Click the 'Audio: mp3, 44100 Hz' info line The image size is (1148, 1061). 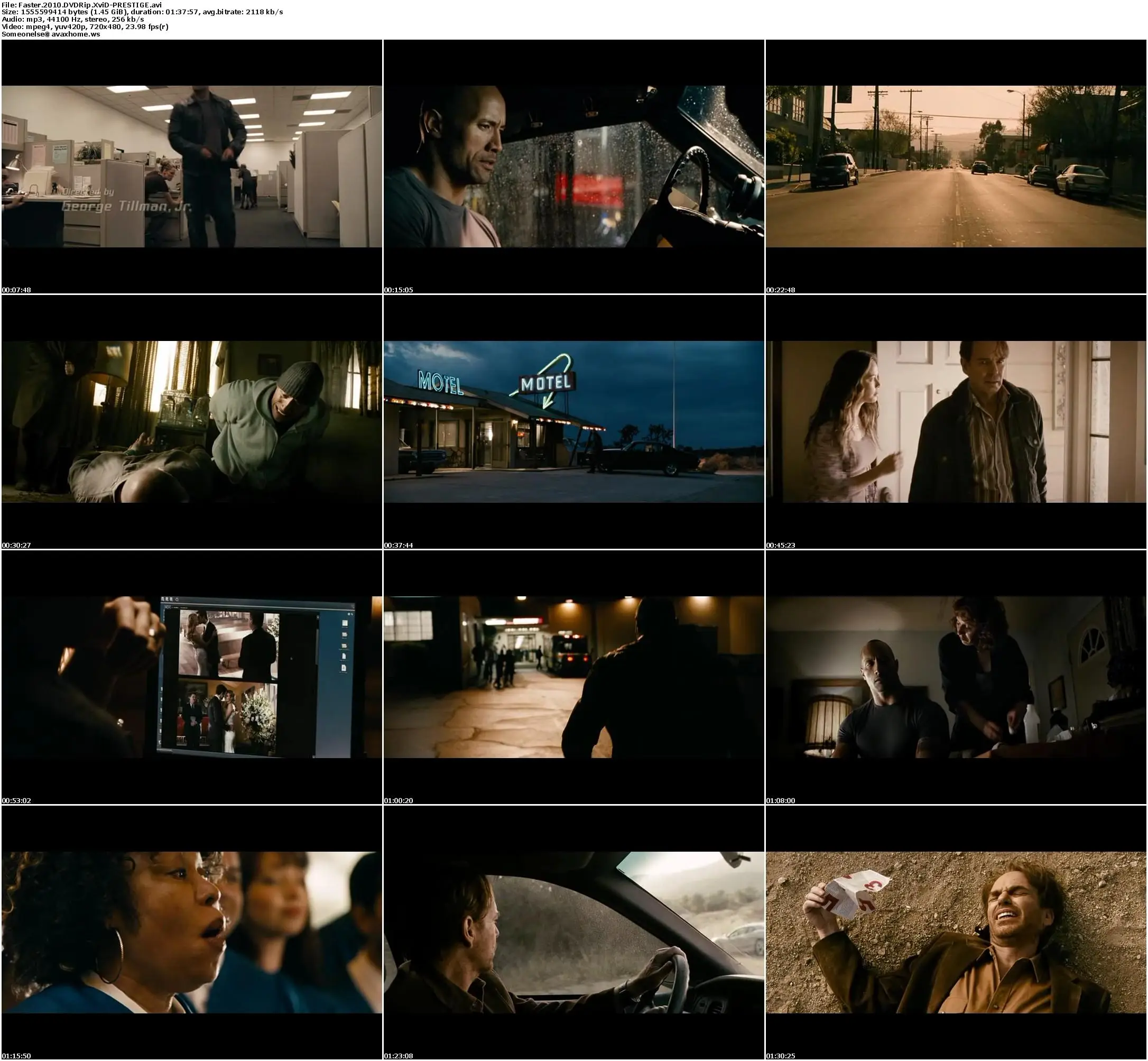click(73, 20)
